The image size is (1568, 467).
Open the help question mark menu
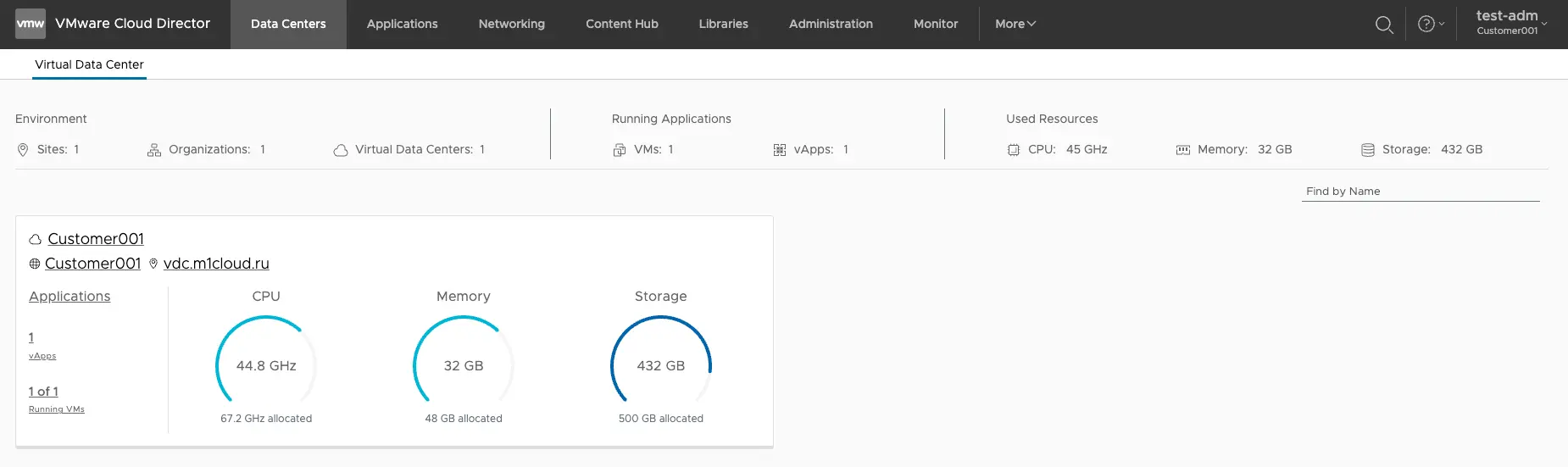tap(1431, 24)
